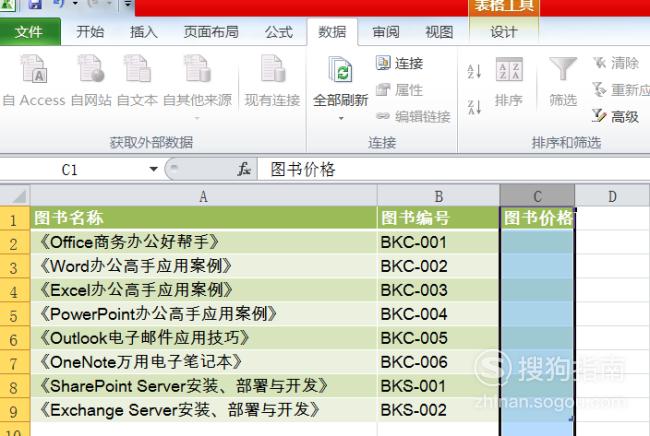Click the Refresh All (全部刷新) icon
The image size is (650, 436).
[340, 69]
